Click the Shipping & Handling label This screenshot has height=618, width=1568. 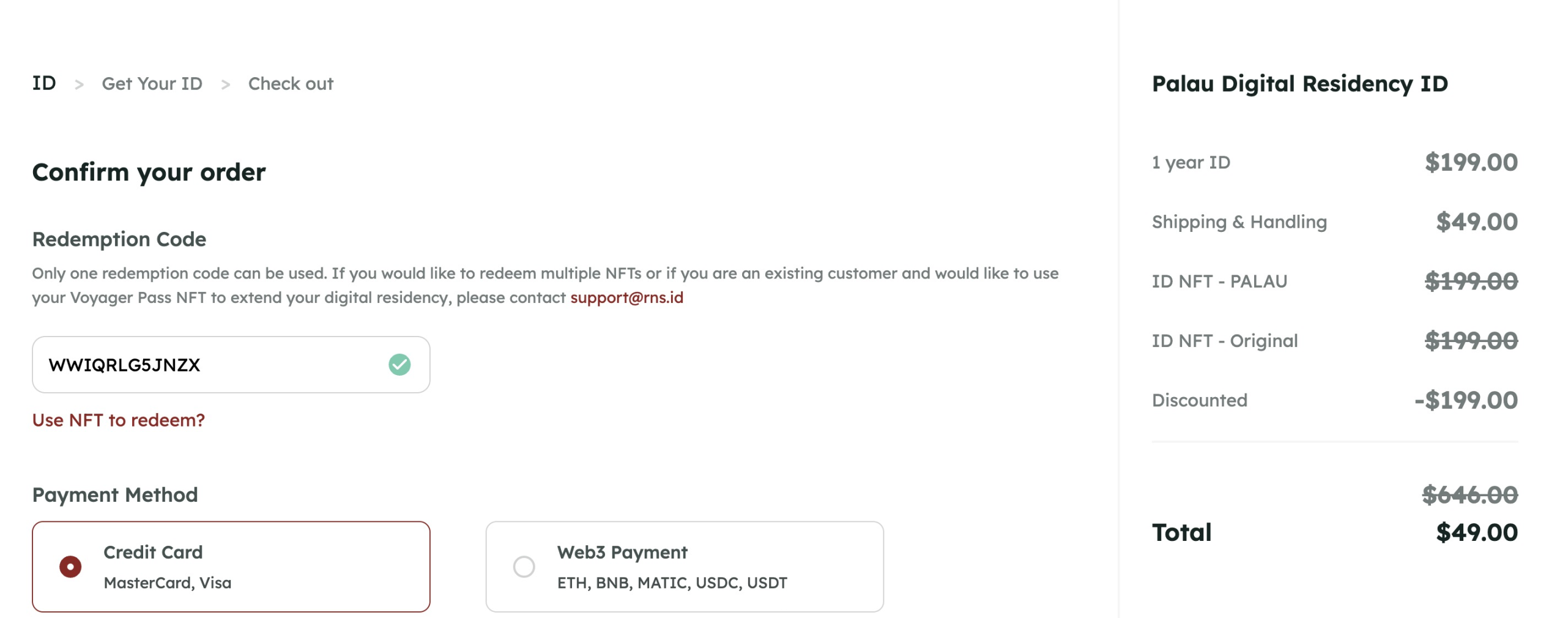pos(1239,222)
